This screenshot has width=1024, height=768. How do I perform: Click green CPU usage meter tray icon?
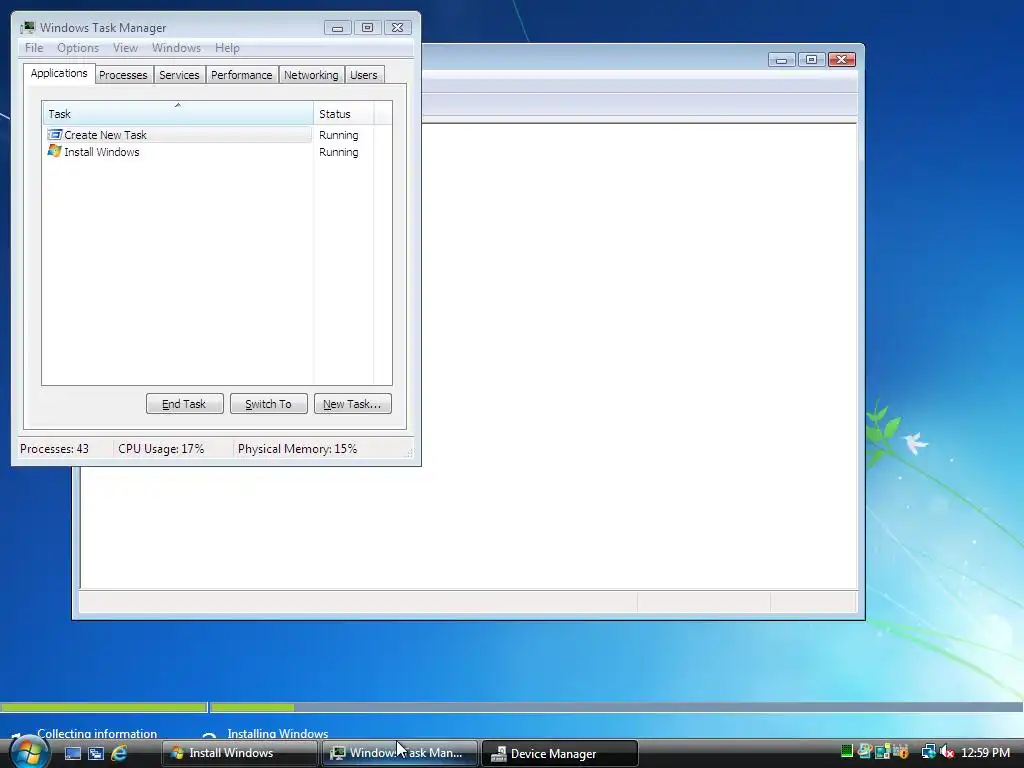pyautogui.click(x=847, y=750)
